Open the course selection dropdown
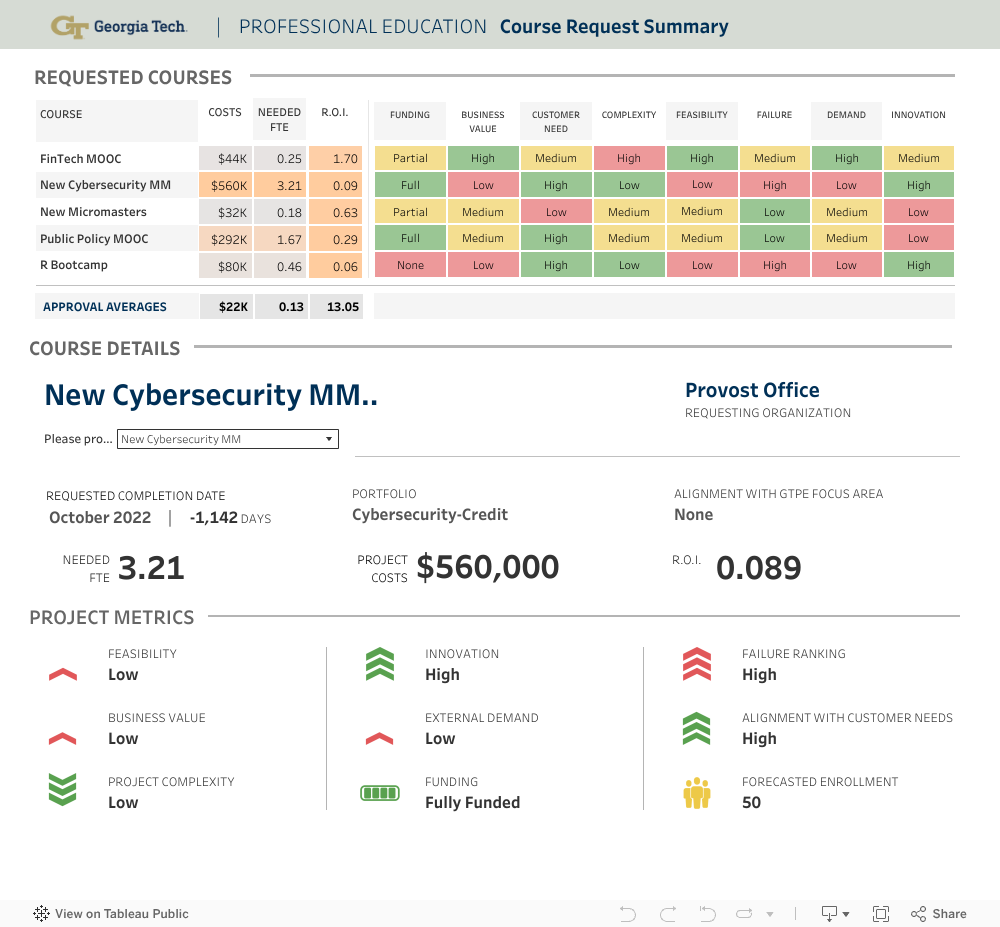The height and width of the screenshot is (927, 1000). [x=228, y=439]
